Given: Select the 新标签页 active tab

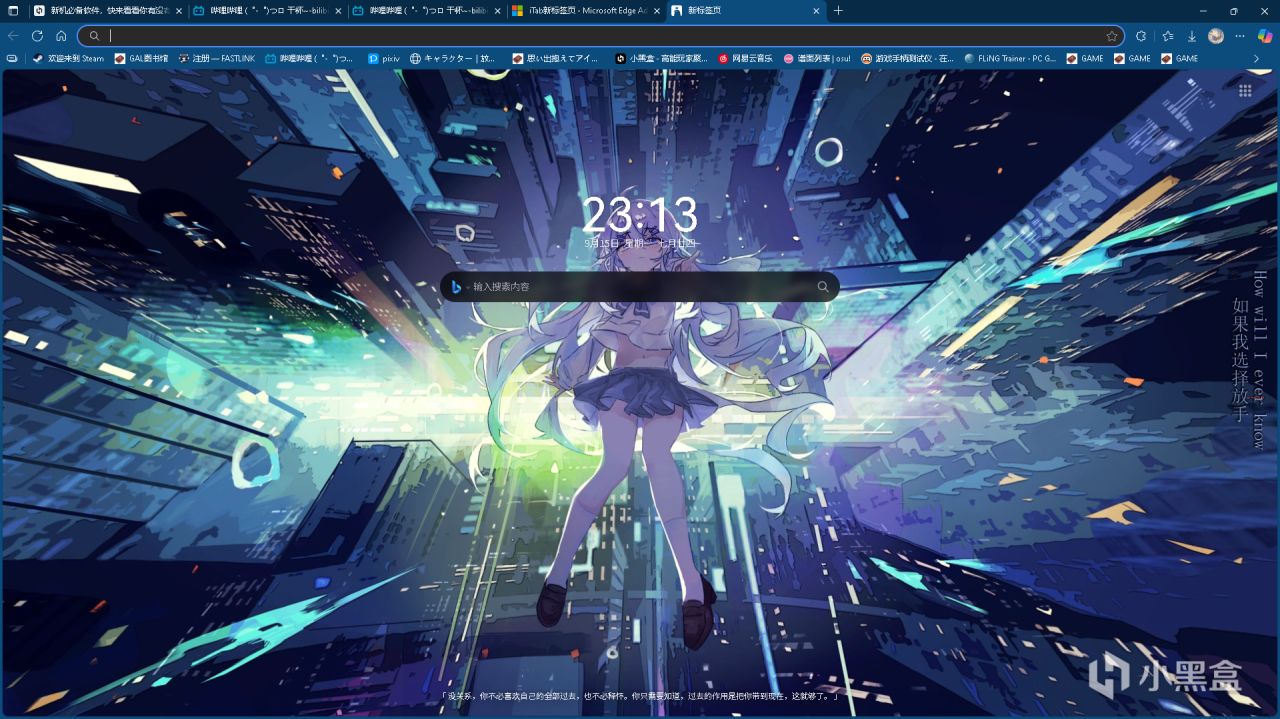Looking at the screenshot, I should point(746,11).
